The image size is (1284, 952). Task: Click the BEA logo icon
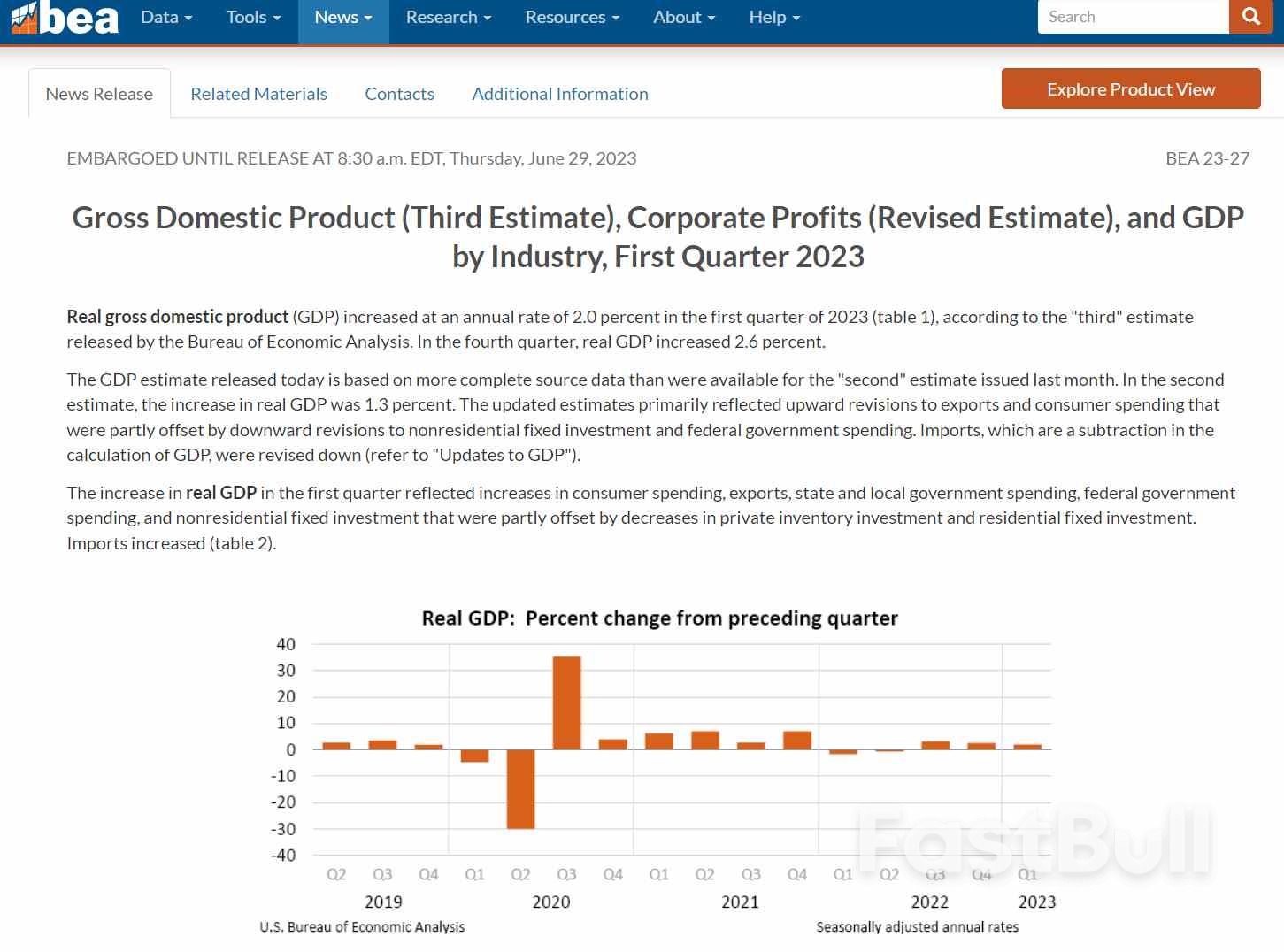(64, 17)
